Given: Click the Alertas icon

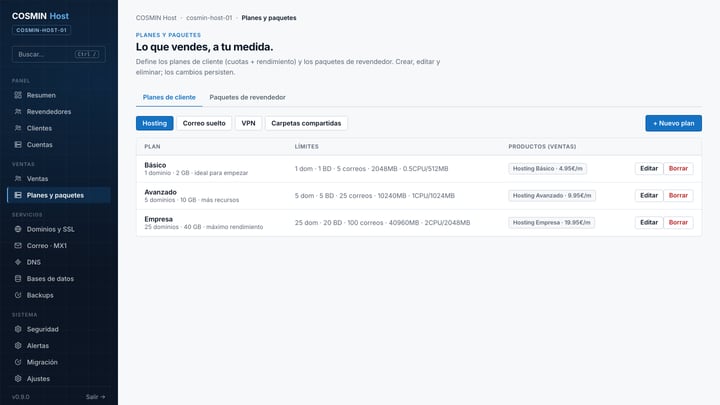Looking at the screenshot, I should pos(18,346).
